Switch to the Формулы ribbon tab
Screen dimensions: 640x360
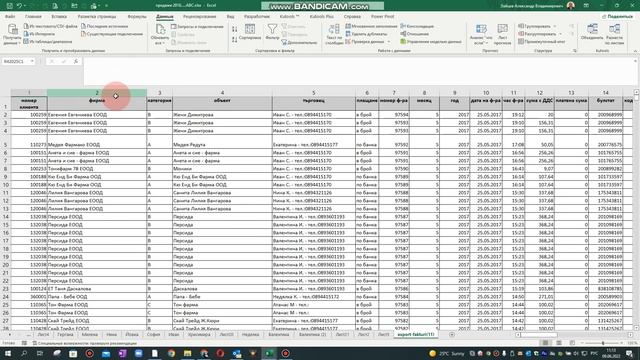[x=137, y=16]
